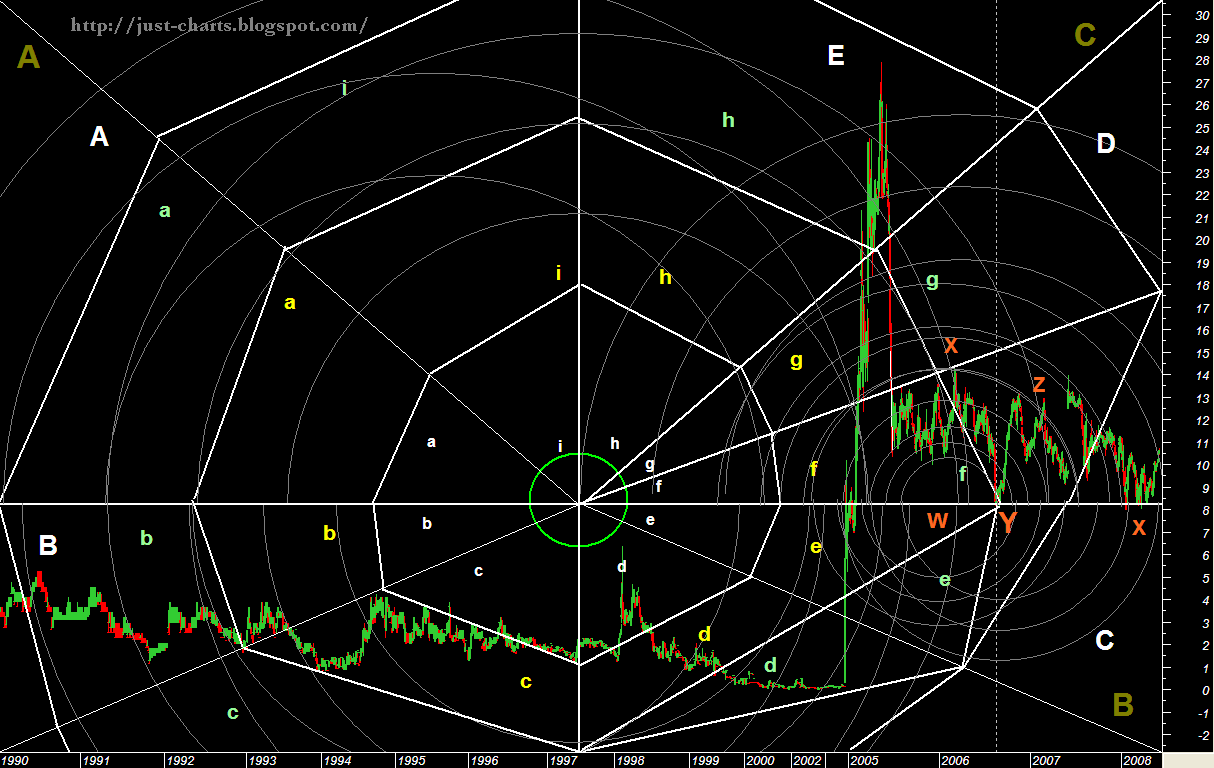The height and width of the screenshot is (768, 1214).
Task: Open the just-charts.blogspot.com URL text
Action: point(220,24)
